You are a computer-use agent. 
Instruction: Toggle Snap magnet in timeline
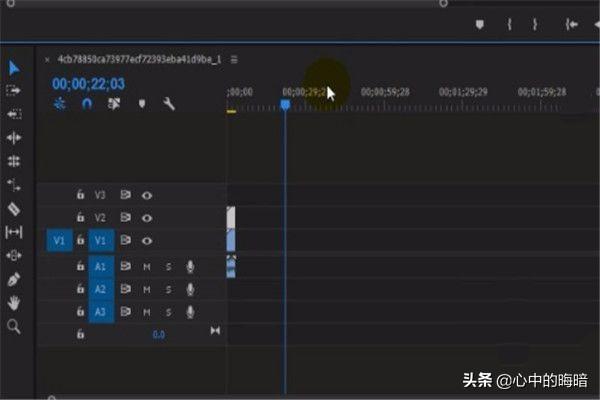tap(87, 104)
